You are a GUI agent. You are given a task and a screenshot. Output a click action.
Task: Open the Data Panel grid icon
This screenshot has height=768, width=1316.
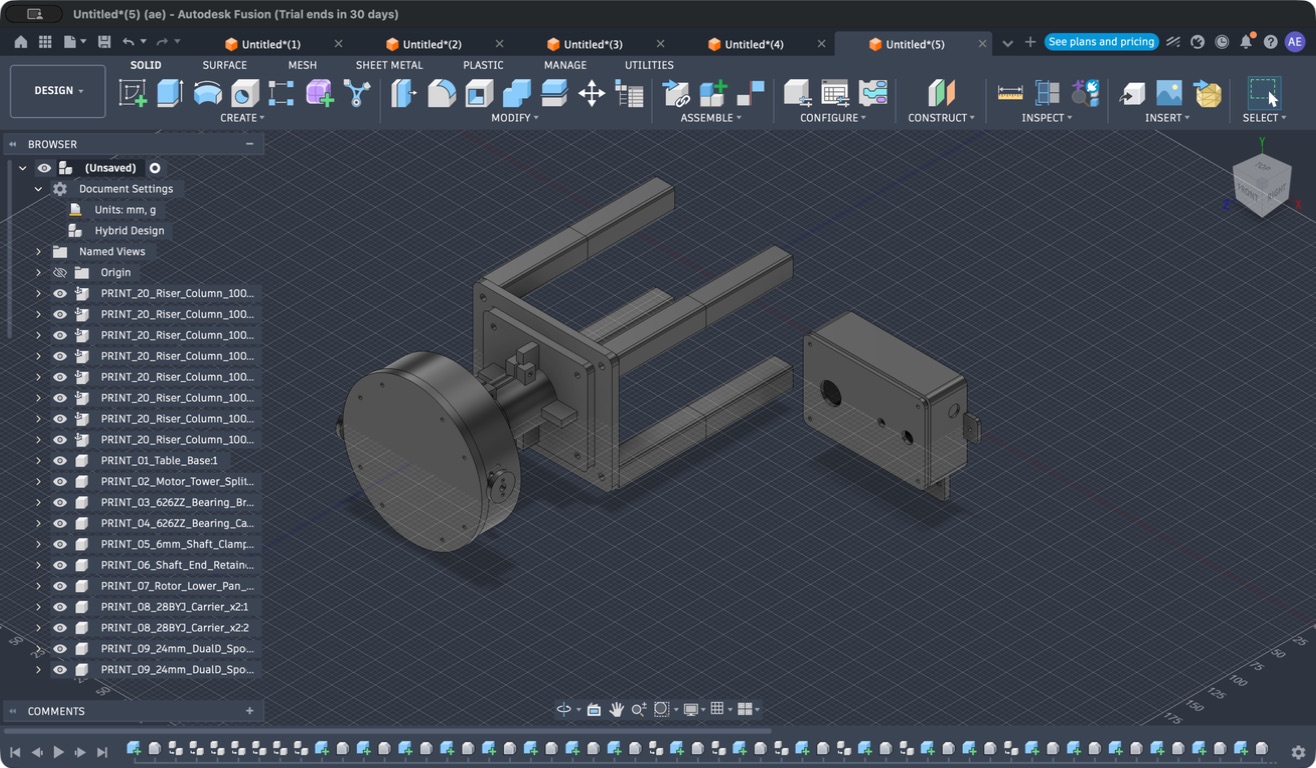pos(45,42)
